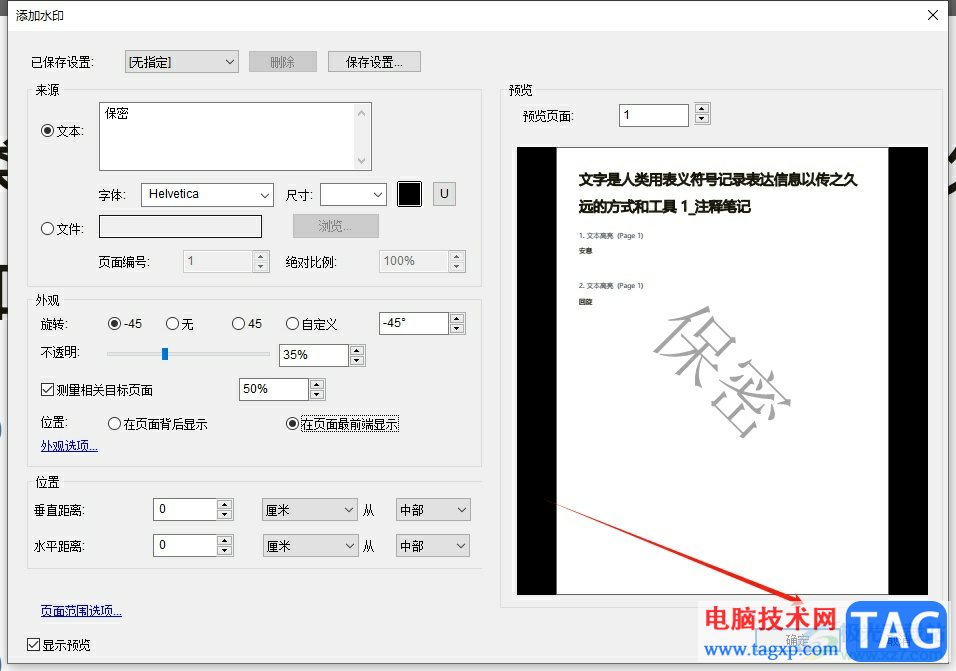The height and width of the screenshot is (671, 956).
Task: Toggle the 显示预览 checkbox
Action: (x=34, y=644)
